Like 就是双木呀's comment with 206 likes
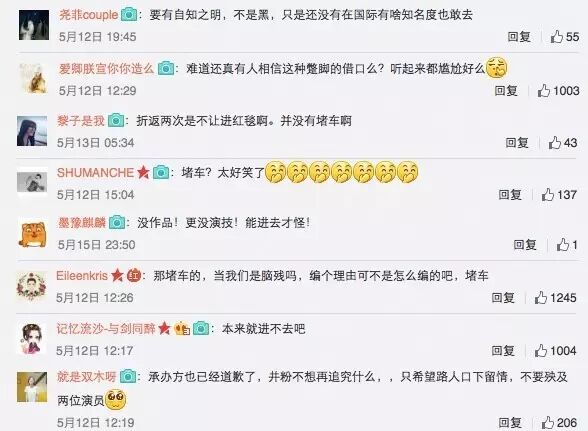This screenshot has height=431, width=588. coord(548,423)
